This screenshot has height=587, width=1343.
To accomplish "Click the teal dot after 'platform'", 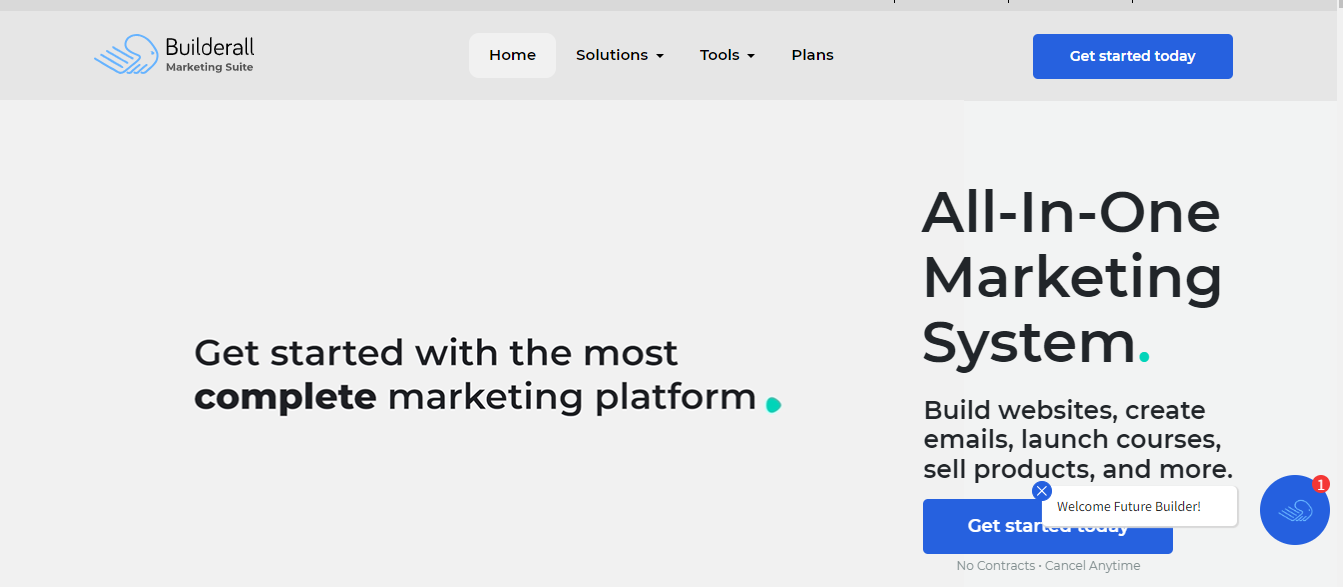I will click(773, 405).
